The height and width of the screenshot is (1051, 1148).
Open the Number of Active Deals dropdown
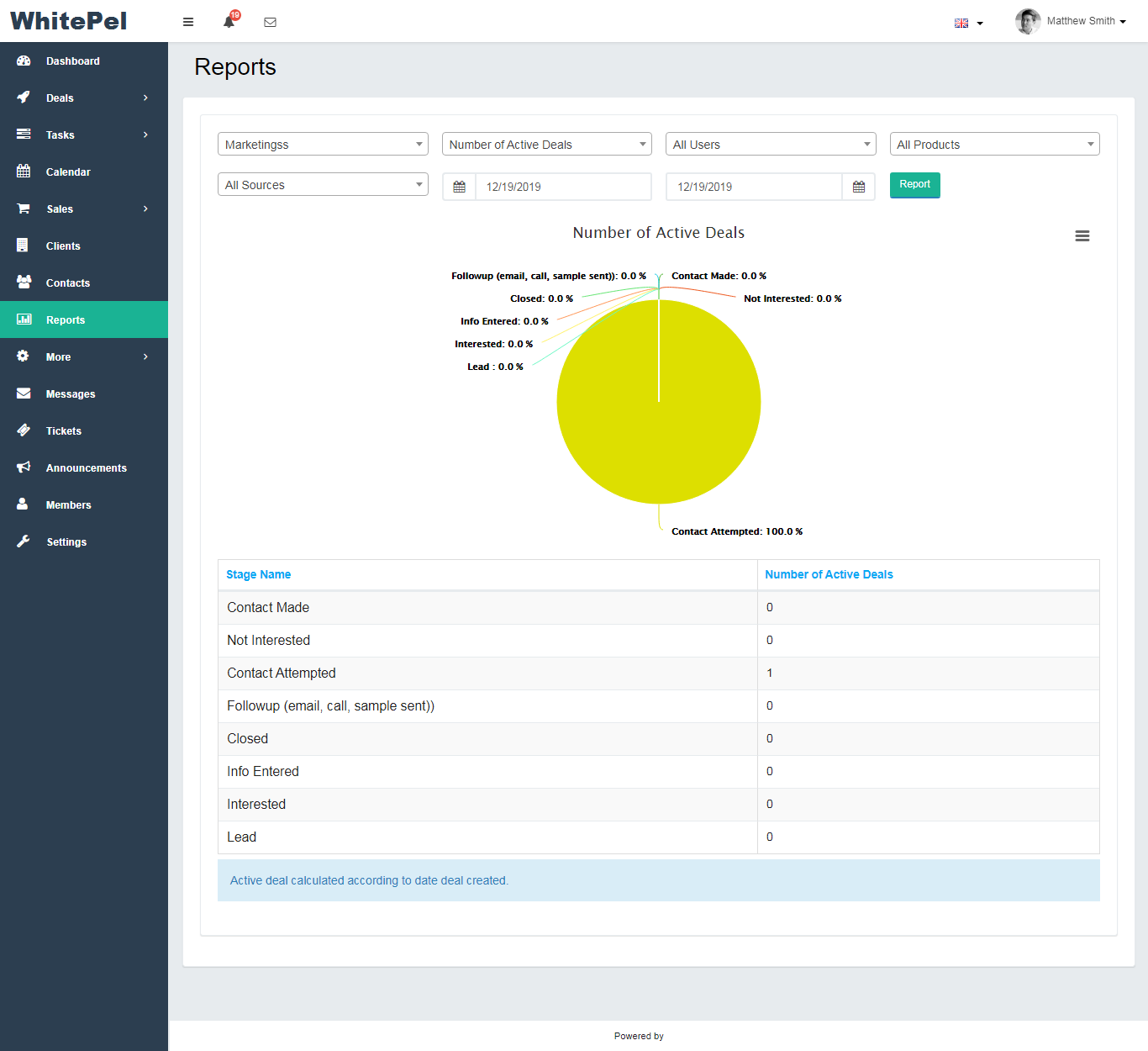(x=546, y=145)
